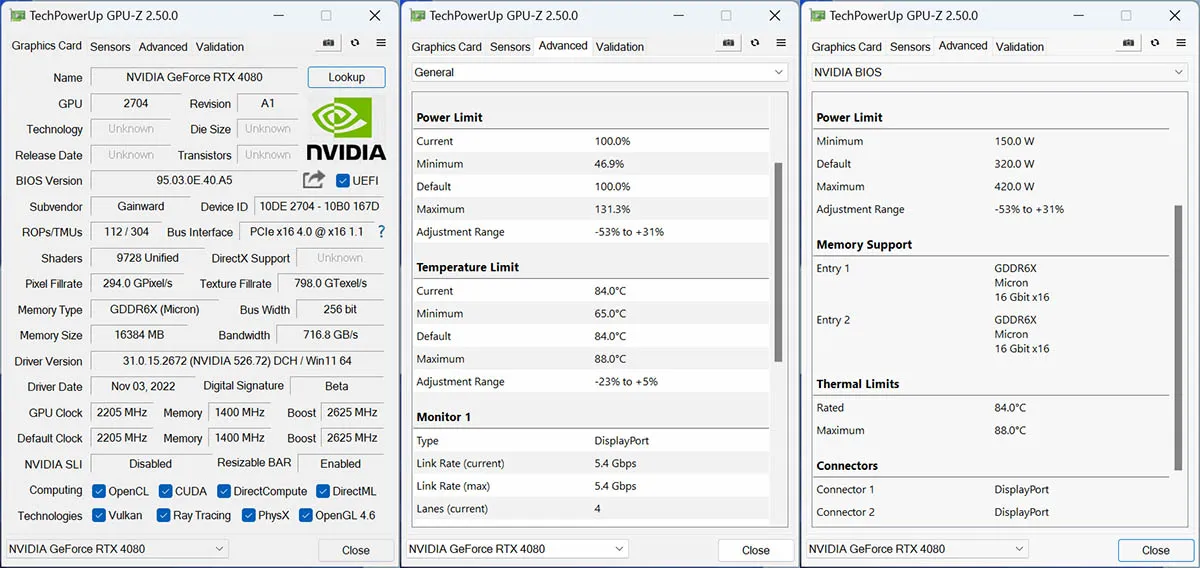Screen dimensions: 1200x568
Task: Toggle the DirectML checkbox
Action: point(323,491)
